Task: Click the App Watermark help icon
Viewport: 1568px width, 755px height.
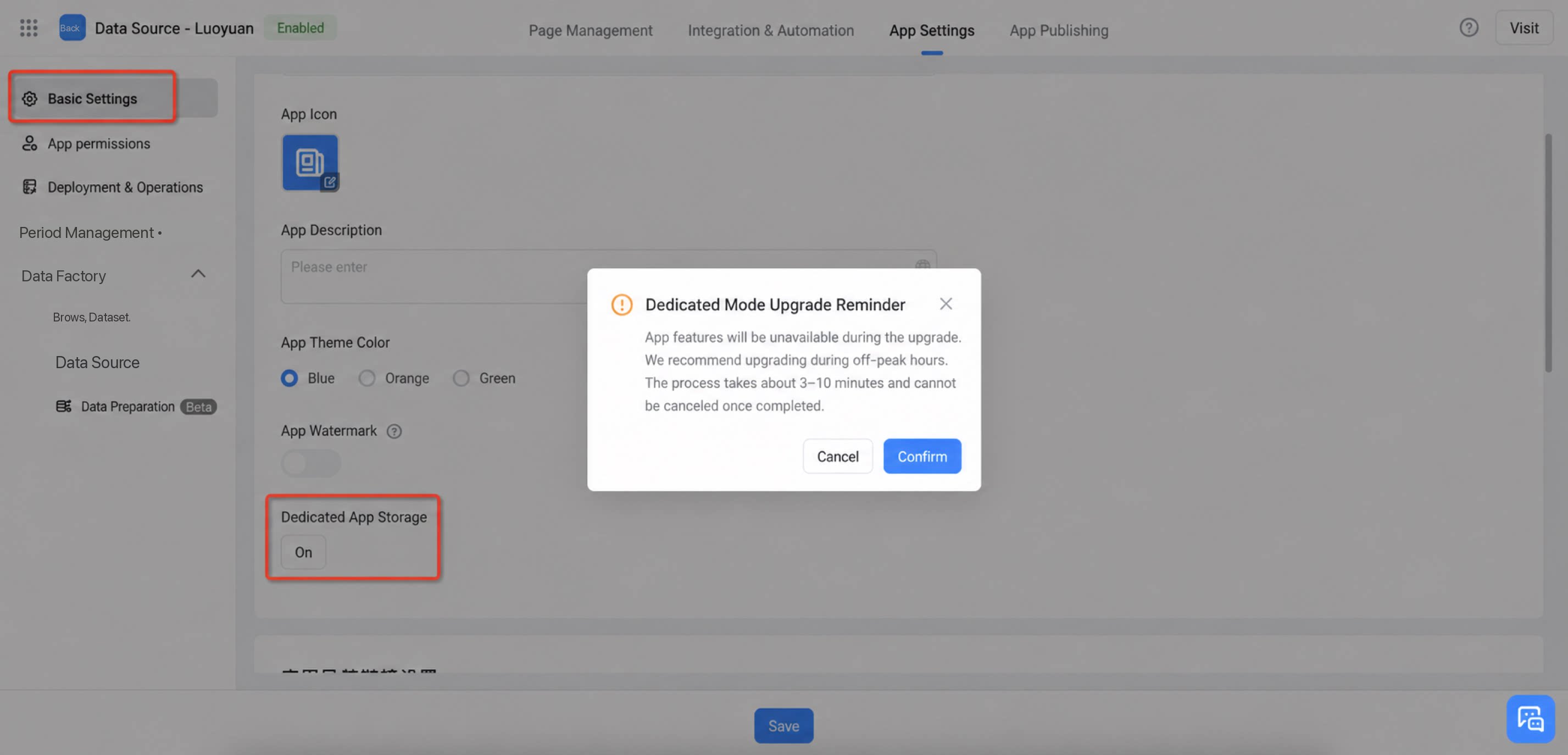Action: coord(394,431)
